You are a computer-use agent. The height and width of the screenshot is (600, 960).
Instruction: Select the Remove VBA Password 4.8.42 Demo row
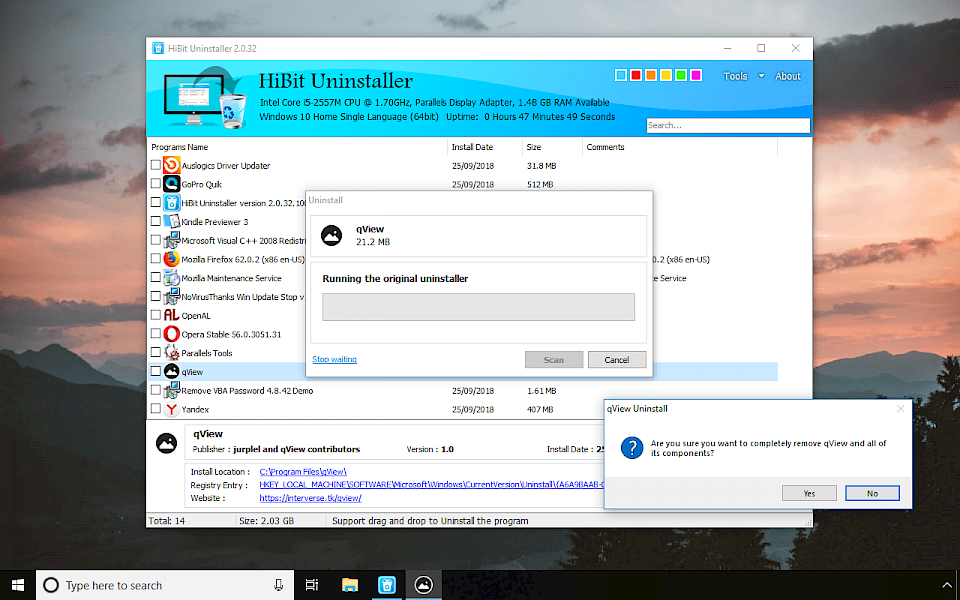tap(463, 391)
